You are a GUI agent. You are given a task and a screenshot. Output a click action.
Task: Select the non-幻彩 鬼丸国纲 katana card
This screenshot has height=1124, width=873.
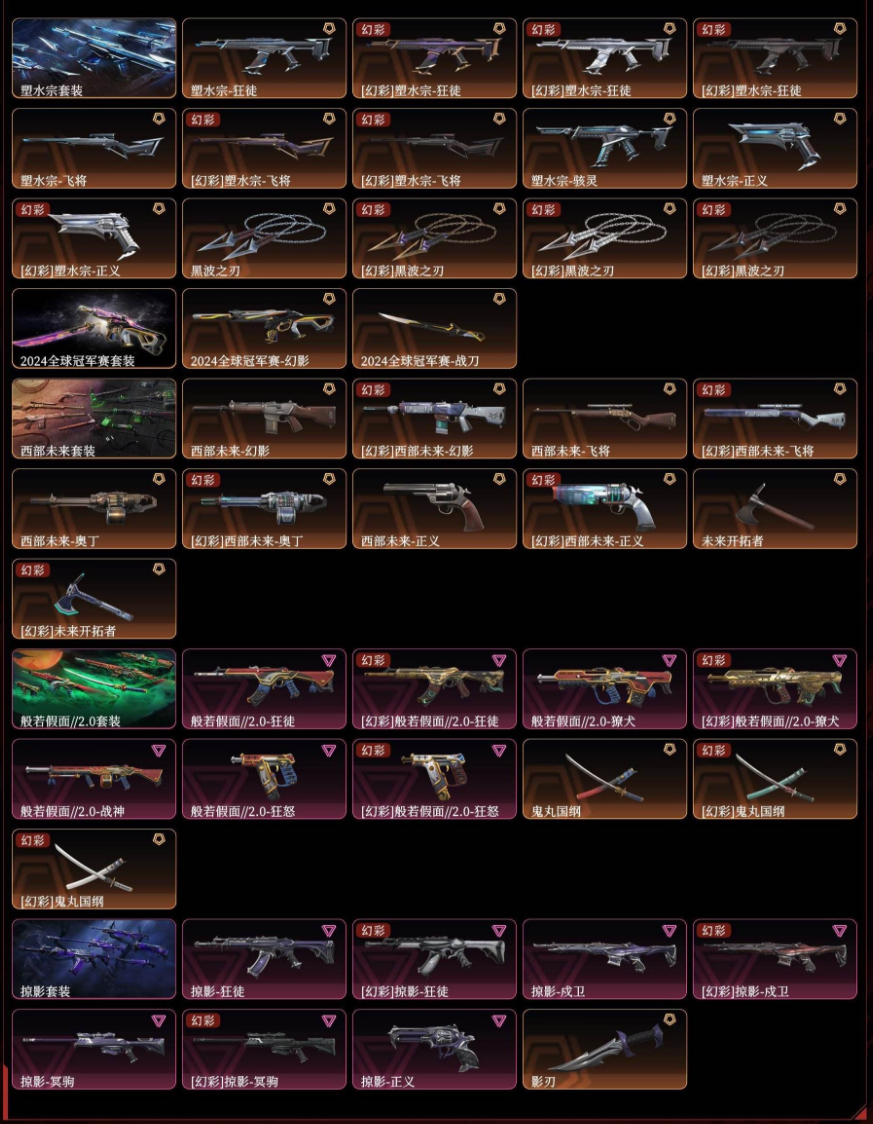[604, 779]
